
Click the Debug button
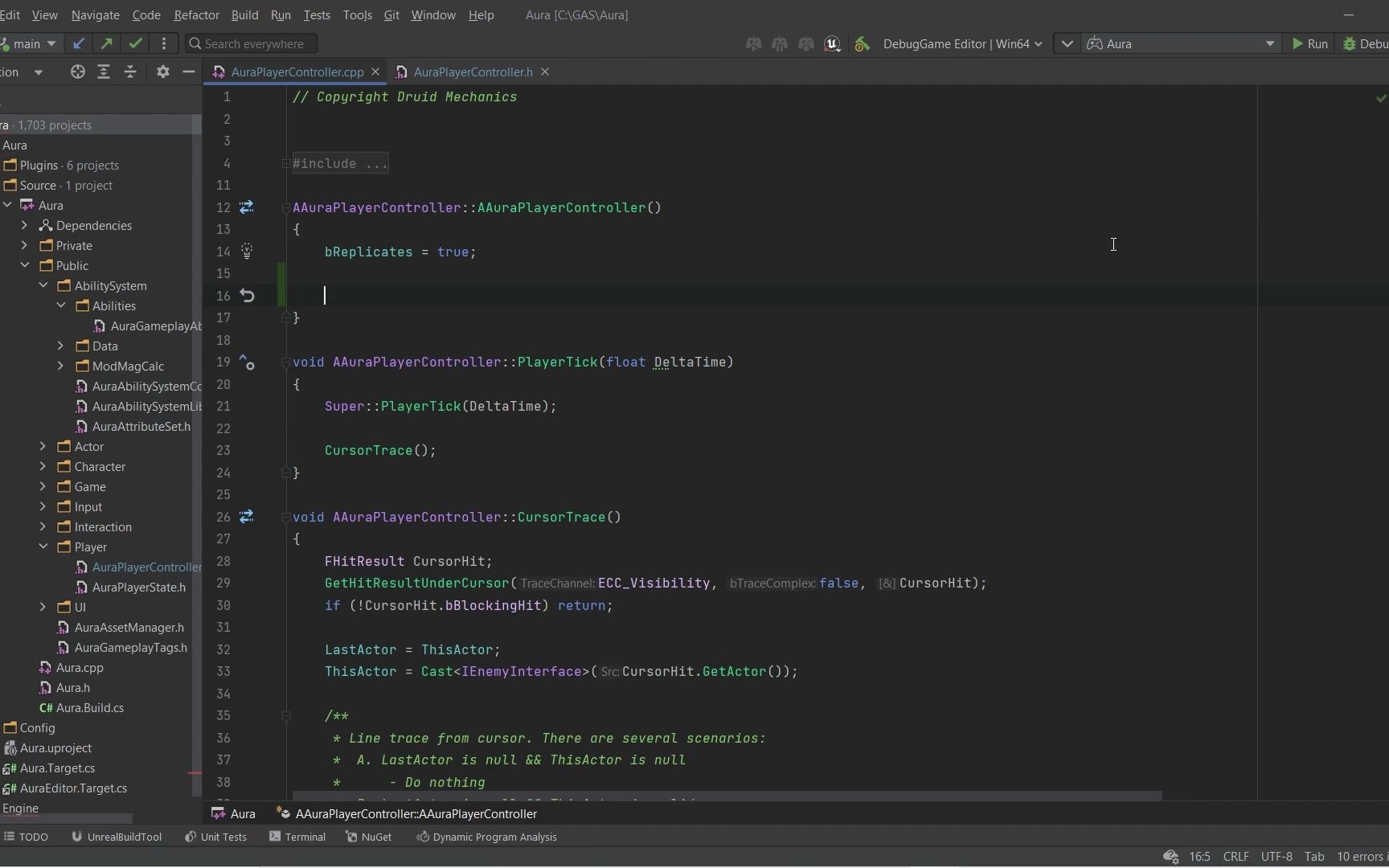pos(1365,44)
